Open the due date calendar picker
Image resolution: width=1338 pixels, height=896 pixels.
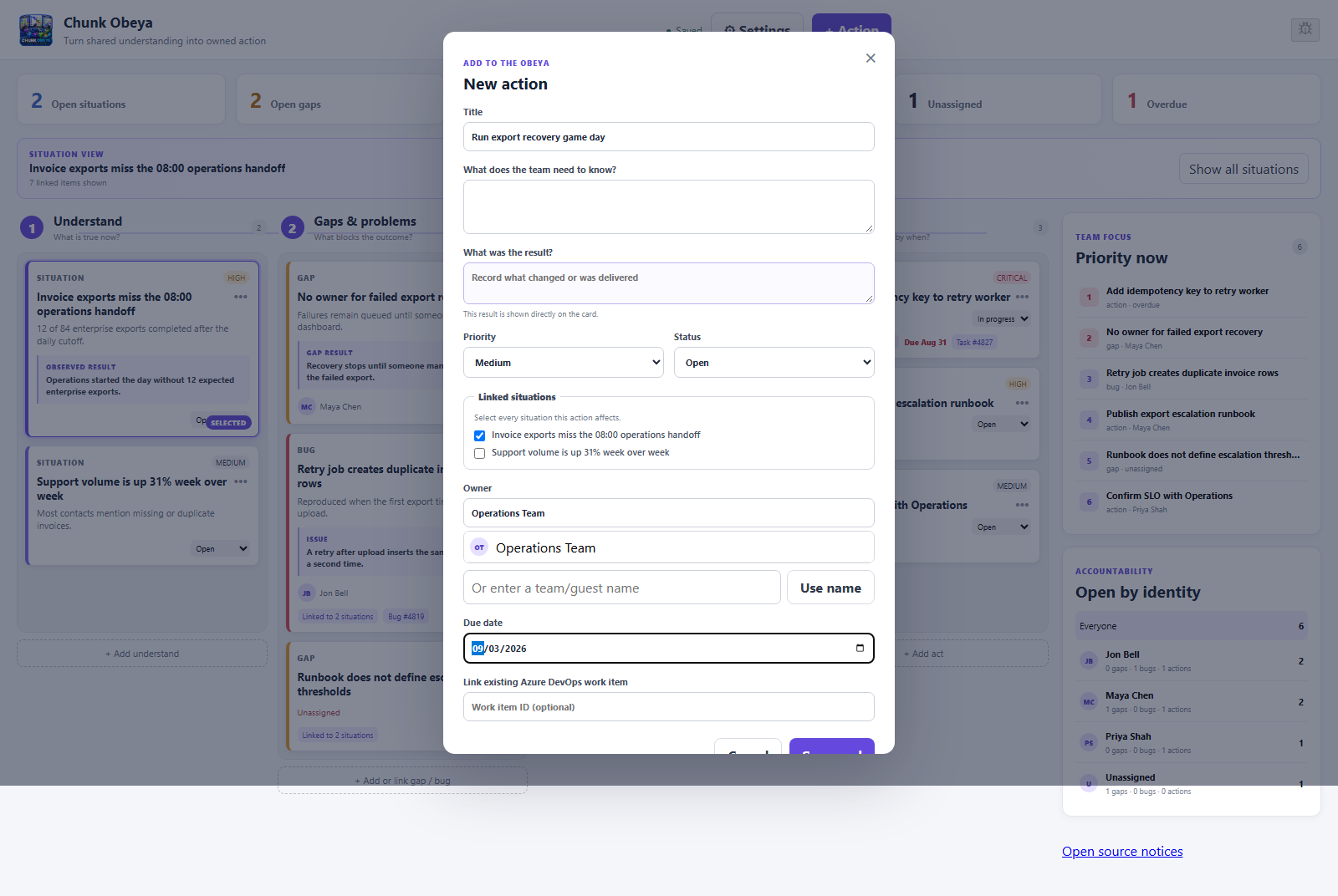[x=860, y=649]
